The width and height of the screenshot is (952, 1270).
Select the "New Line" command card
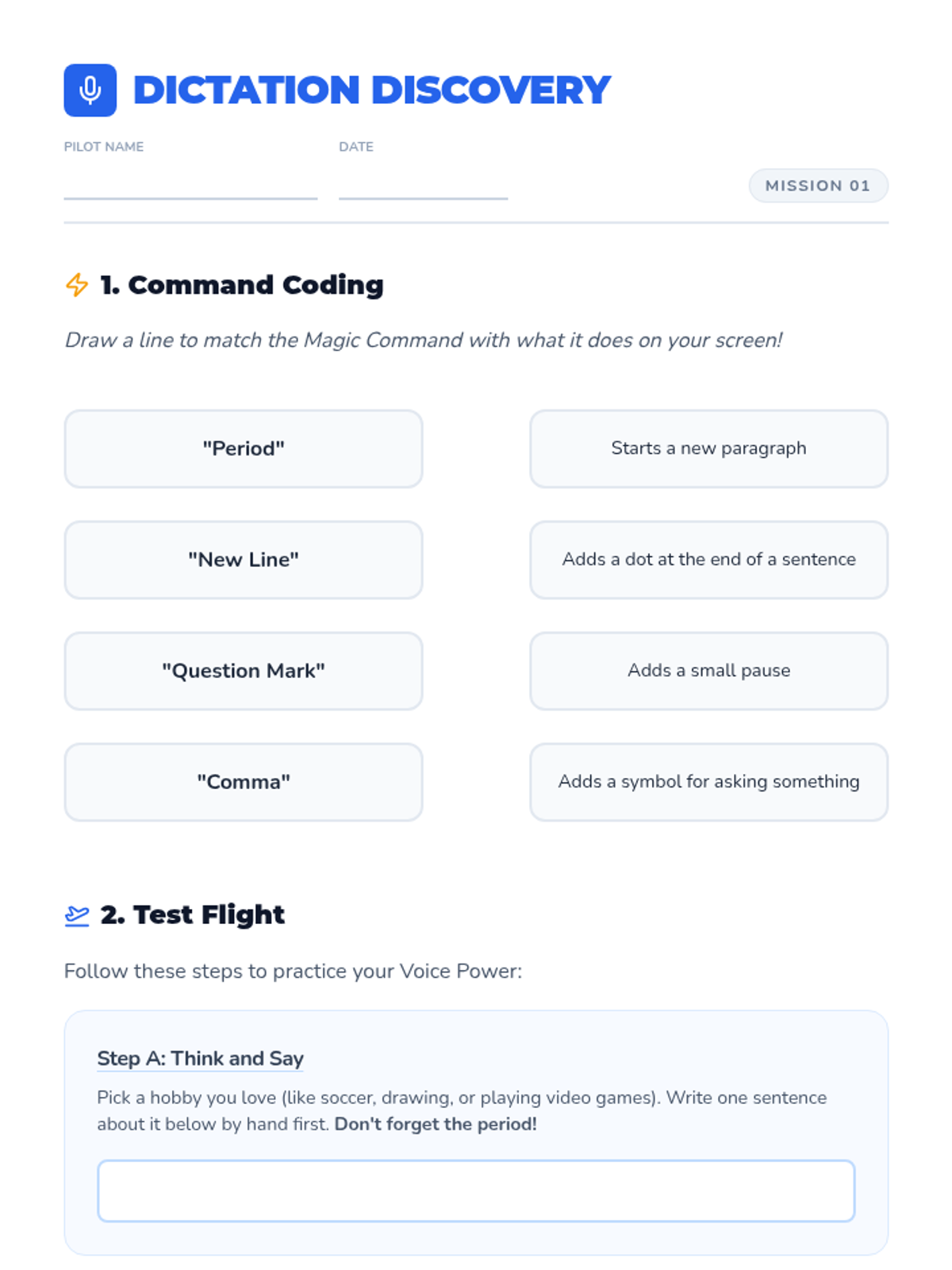pyautogui.click(x=244, y=560)
